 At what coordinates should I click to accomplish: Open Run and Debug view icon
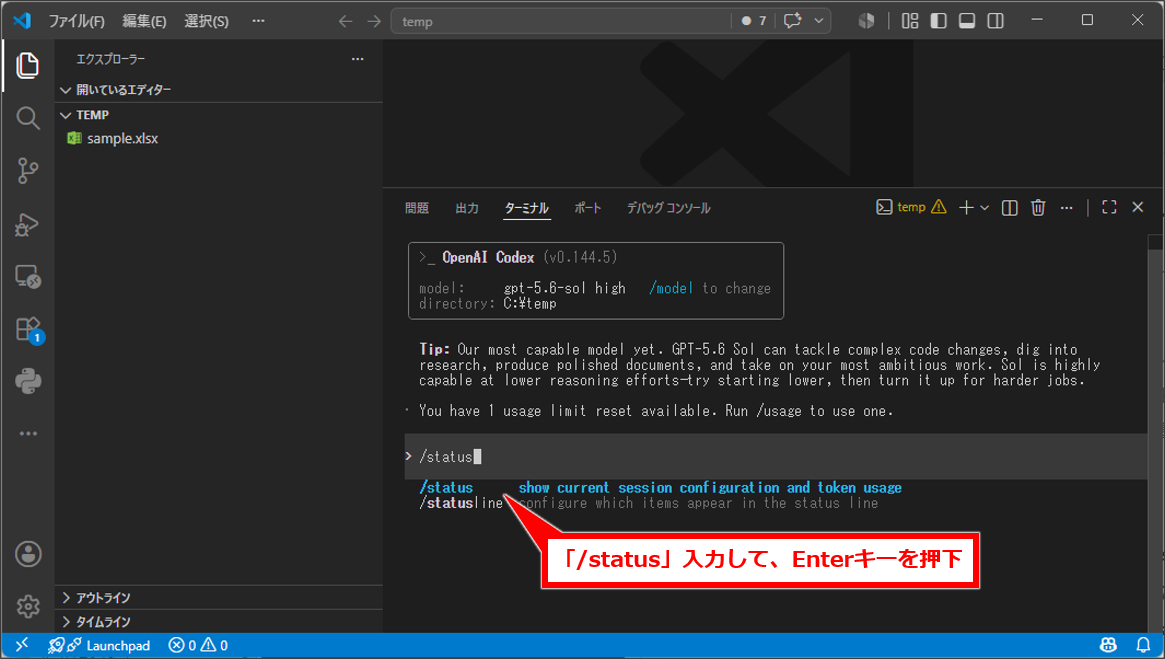coord(27,224)
